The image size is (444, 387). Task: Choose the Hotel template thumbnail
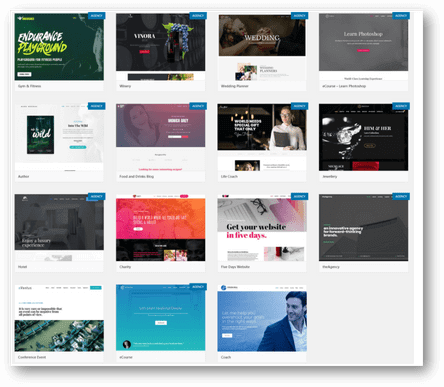tap(59, 228)
